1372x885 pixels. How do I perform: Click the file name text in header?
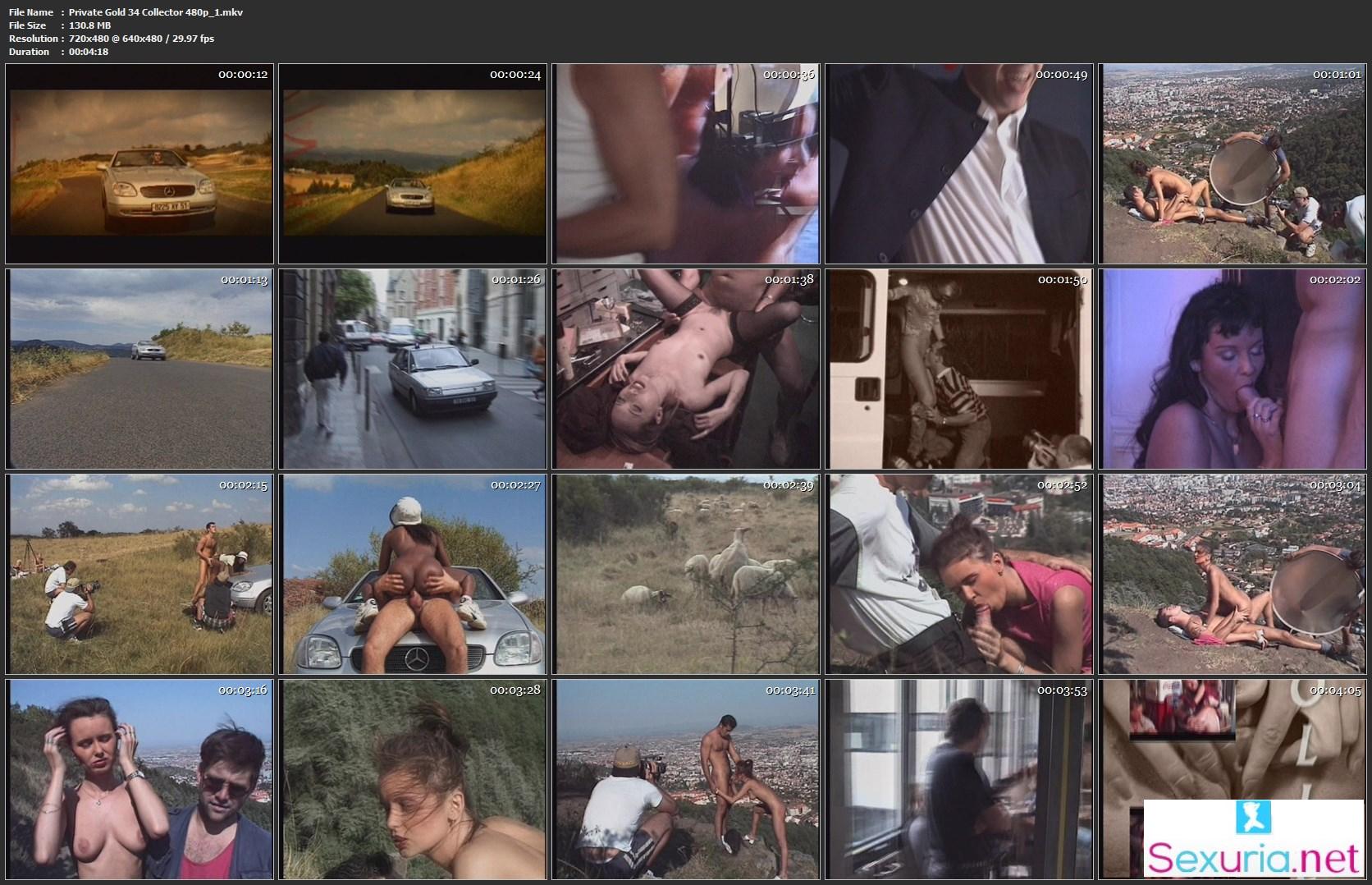tap(156, 12)
